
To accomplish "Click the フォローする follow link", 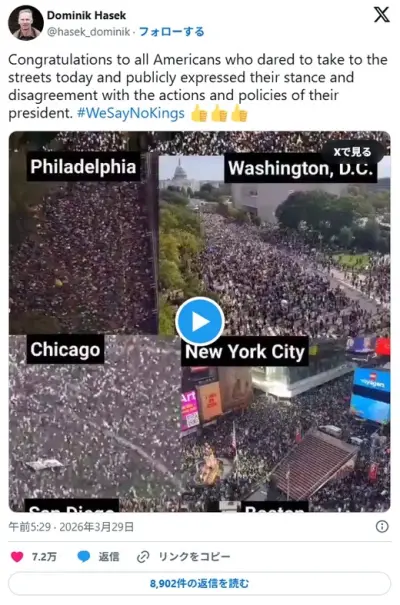I will pos(171,32).
